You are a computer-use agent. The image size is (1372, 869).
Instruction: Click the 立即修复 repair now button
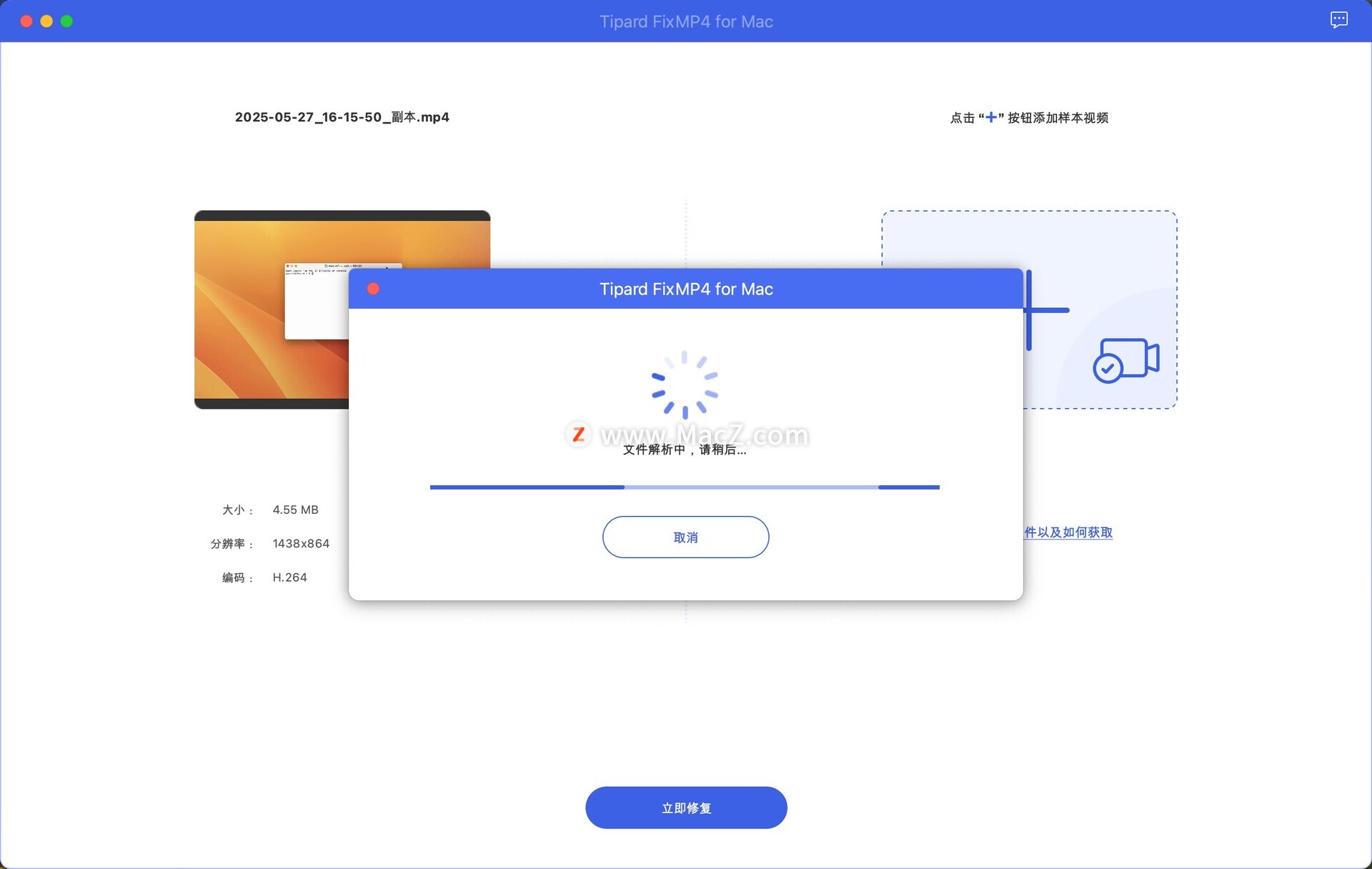tap(686, 808)
